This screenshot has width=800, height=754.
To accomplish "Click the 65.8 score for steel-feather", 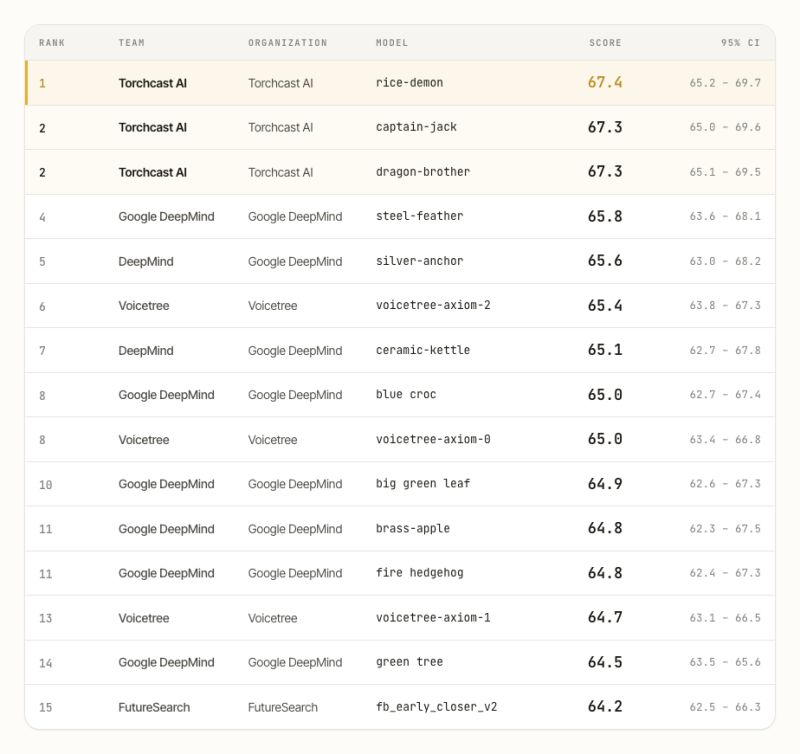I will pos(605,216).
